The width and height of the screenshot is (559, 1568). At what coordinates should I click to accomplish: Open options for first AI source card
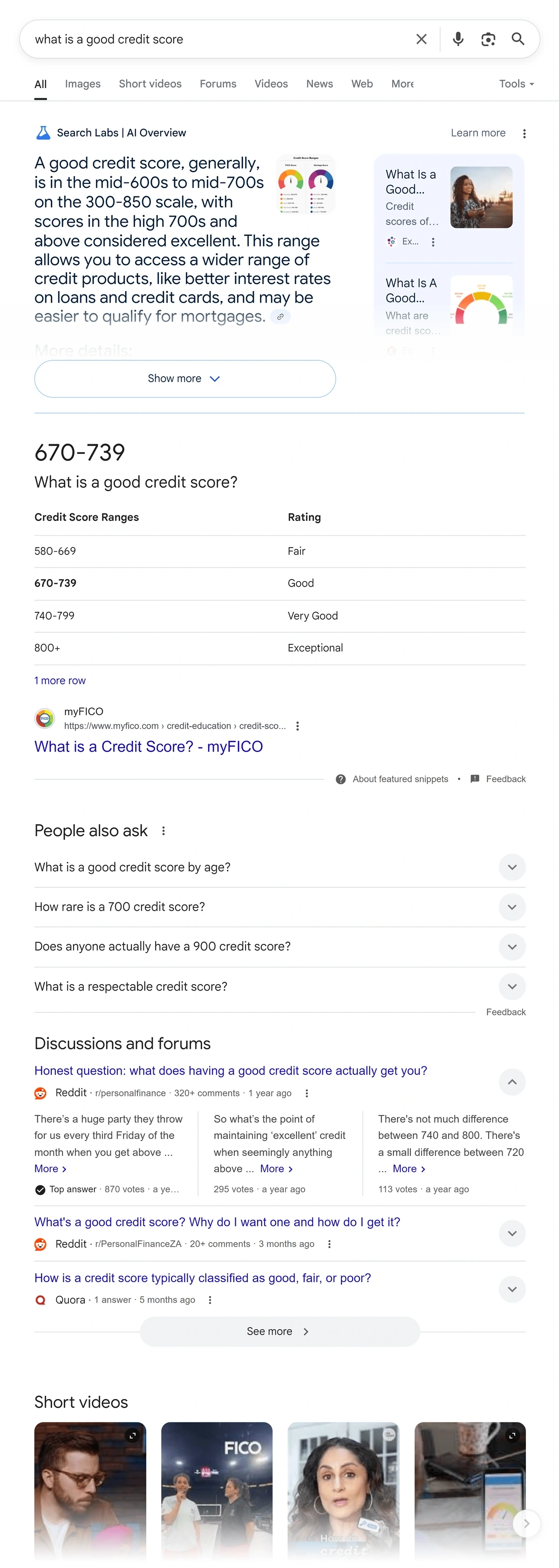click(x=433, y=242)
